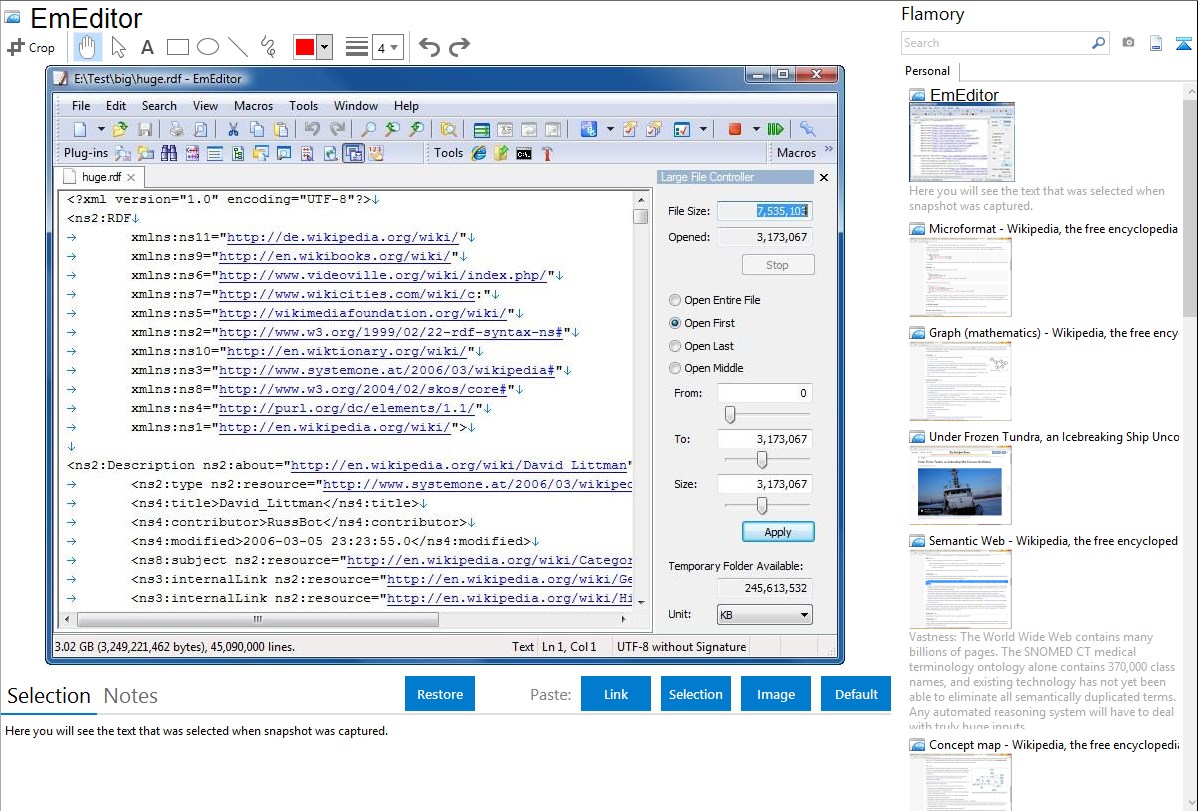
Task: Select the Open Middle radio button
Action: [675, 368]
